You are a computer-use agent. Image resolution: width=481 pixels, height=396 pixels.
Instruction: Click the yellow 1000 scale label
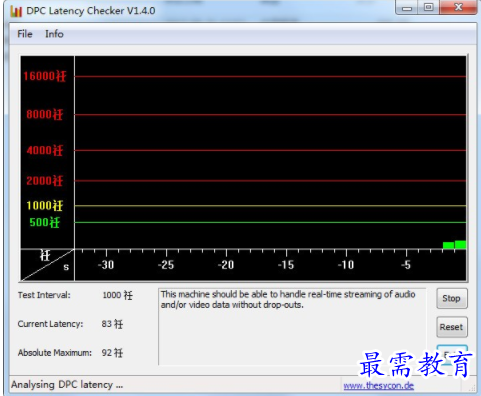[45, 205]
